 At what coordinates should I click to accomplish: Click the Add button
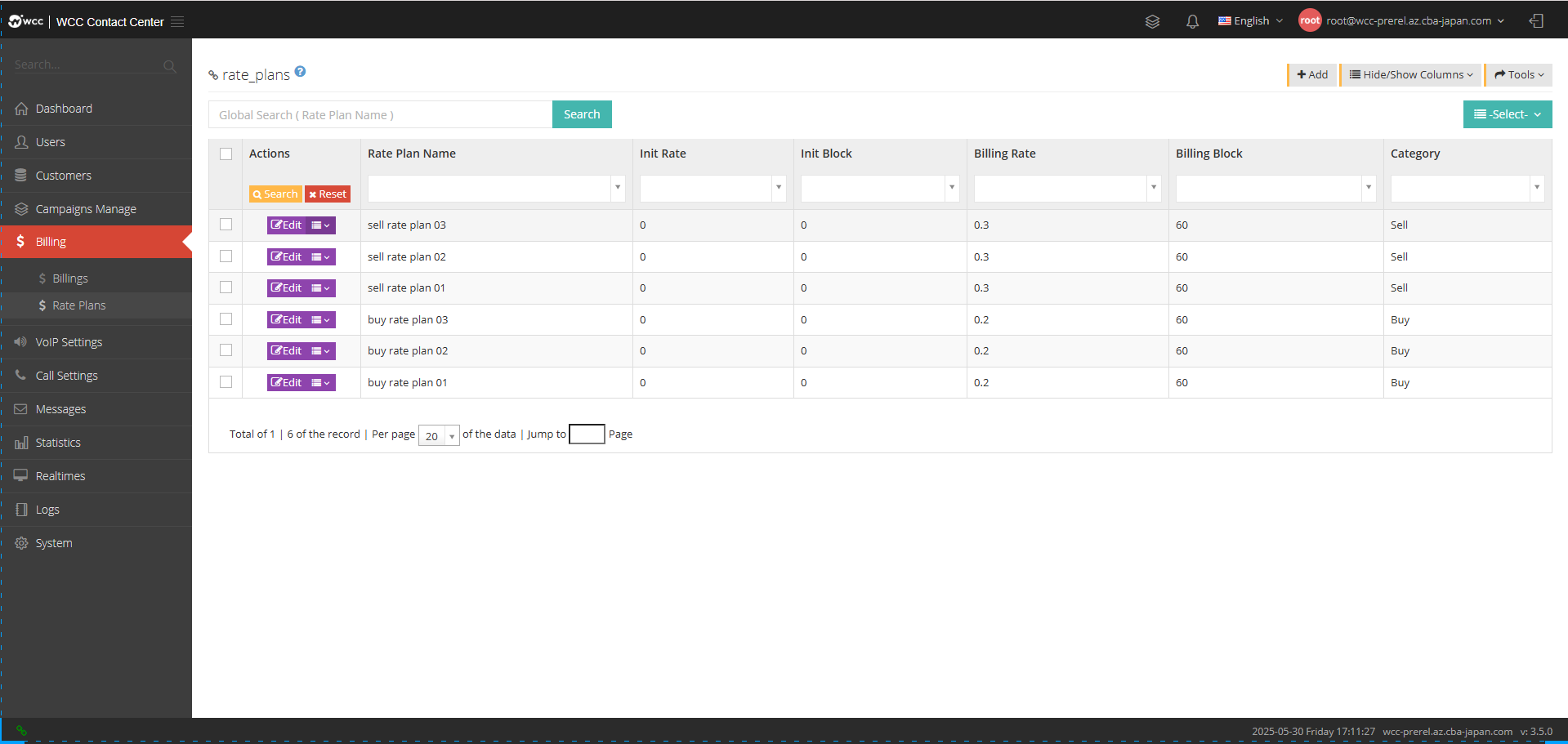[x=1312, y=74]
